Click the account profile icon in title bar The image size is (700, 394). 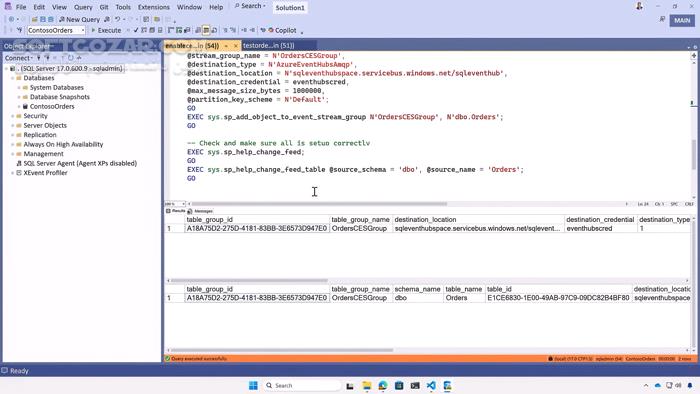click(639, 6)
